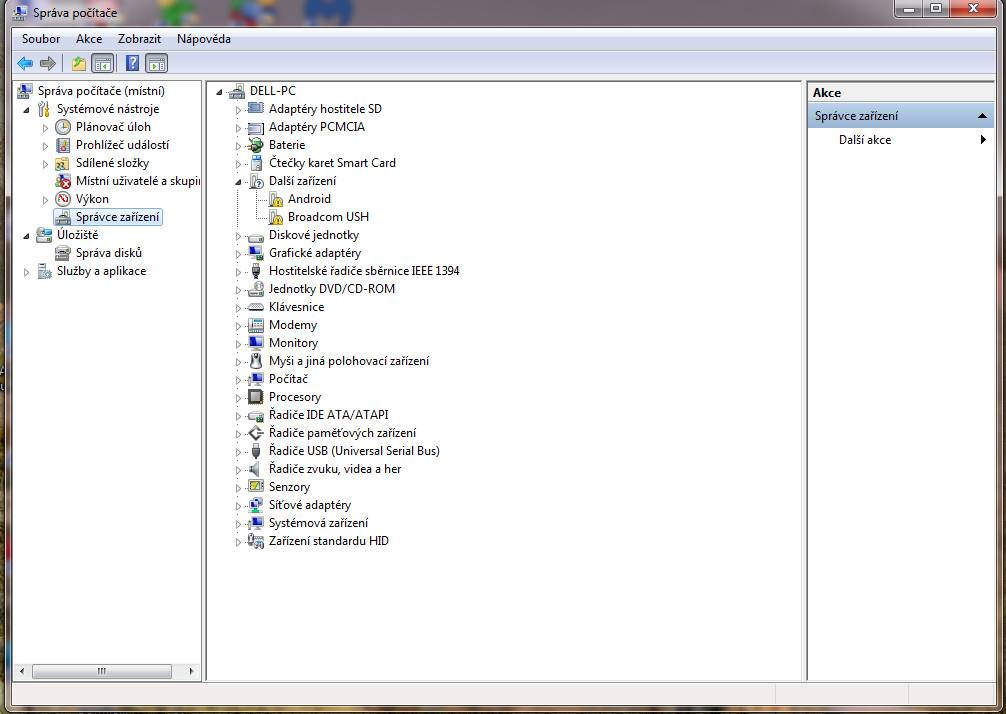Minimize the Správa počítače window
Viewport: 1006px width, 714px height.
click(908, 8)
